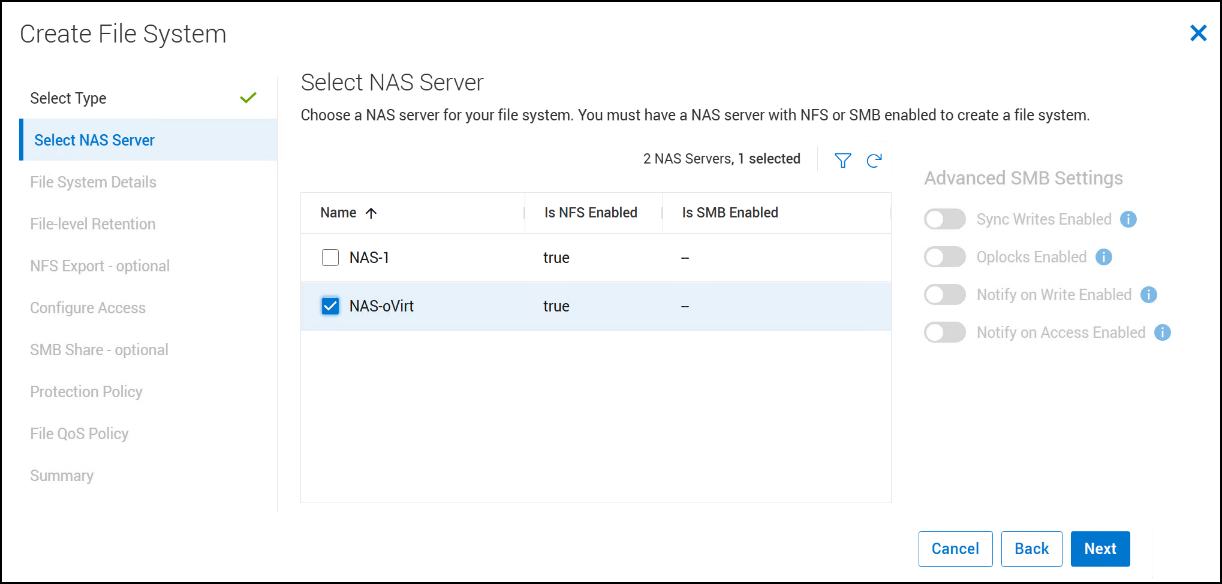Refresh the NAS servers list
Image resolution: width=1222 pixels, height=584 pixels.
(x=874, y=160)
